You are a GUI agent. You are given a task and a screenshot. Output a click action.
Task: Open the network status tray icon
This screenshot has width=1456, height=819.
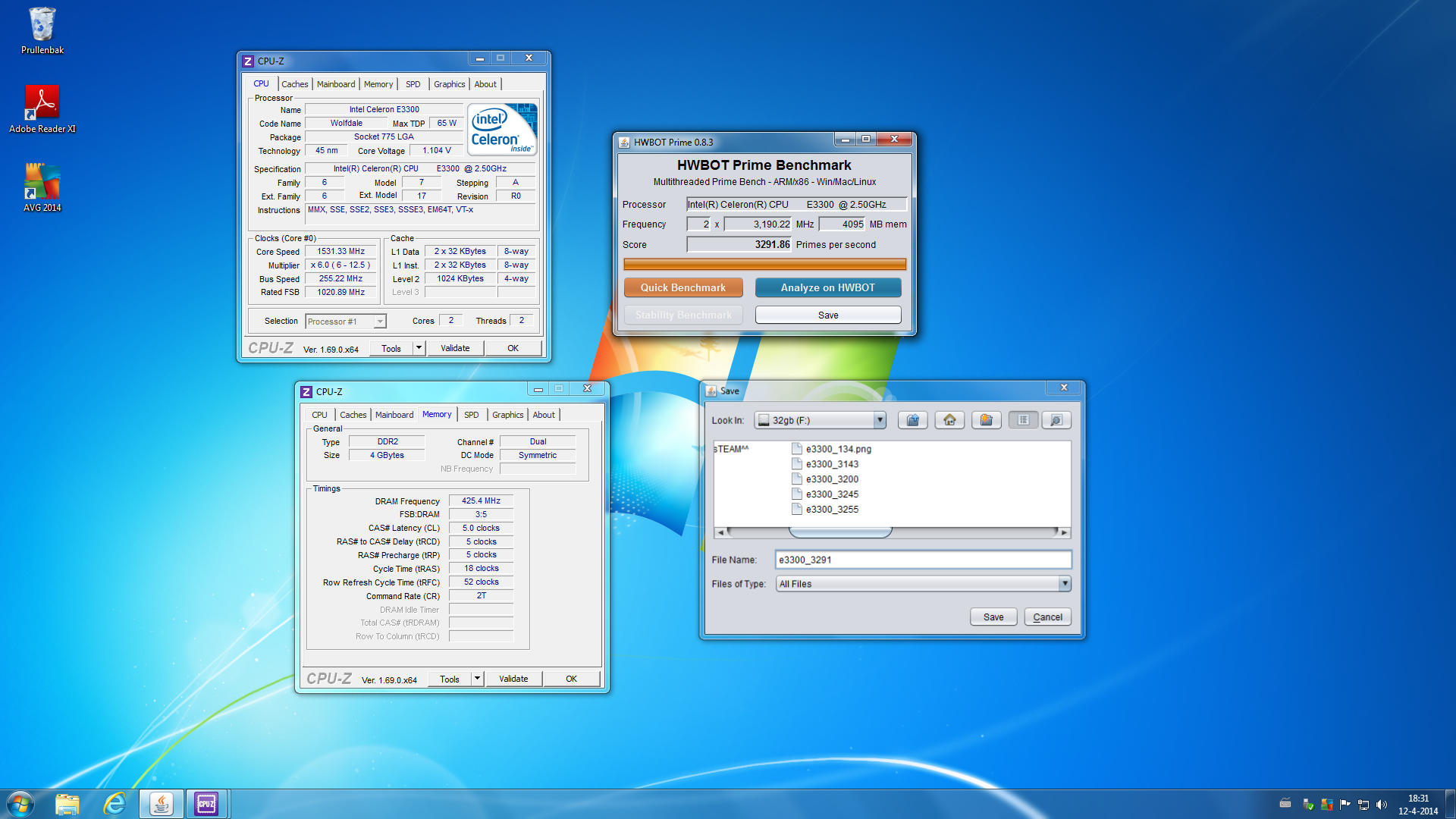pos(1363,804)
